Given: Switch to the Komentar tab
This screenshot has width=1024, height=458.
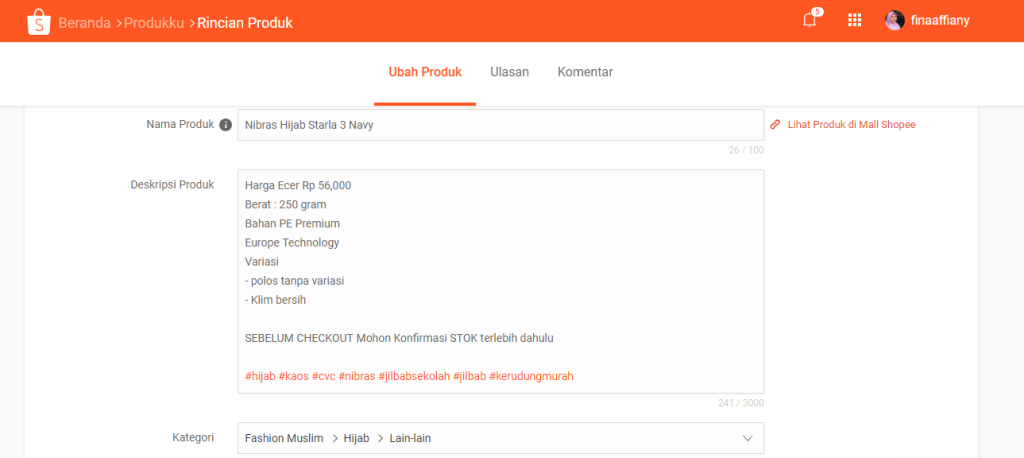Looking at the screenshot, I should pos(585,72).
